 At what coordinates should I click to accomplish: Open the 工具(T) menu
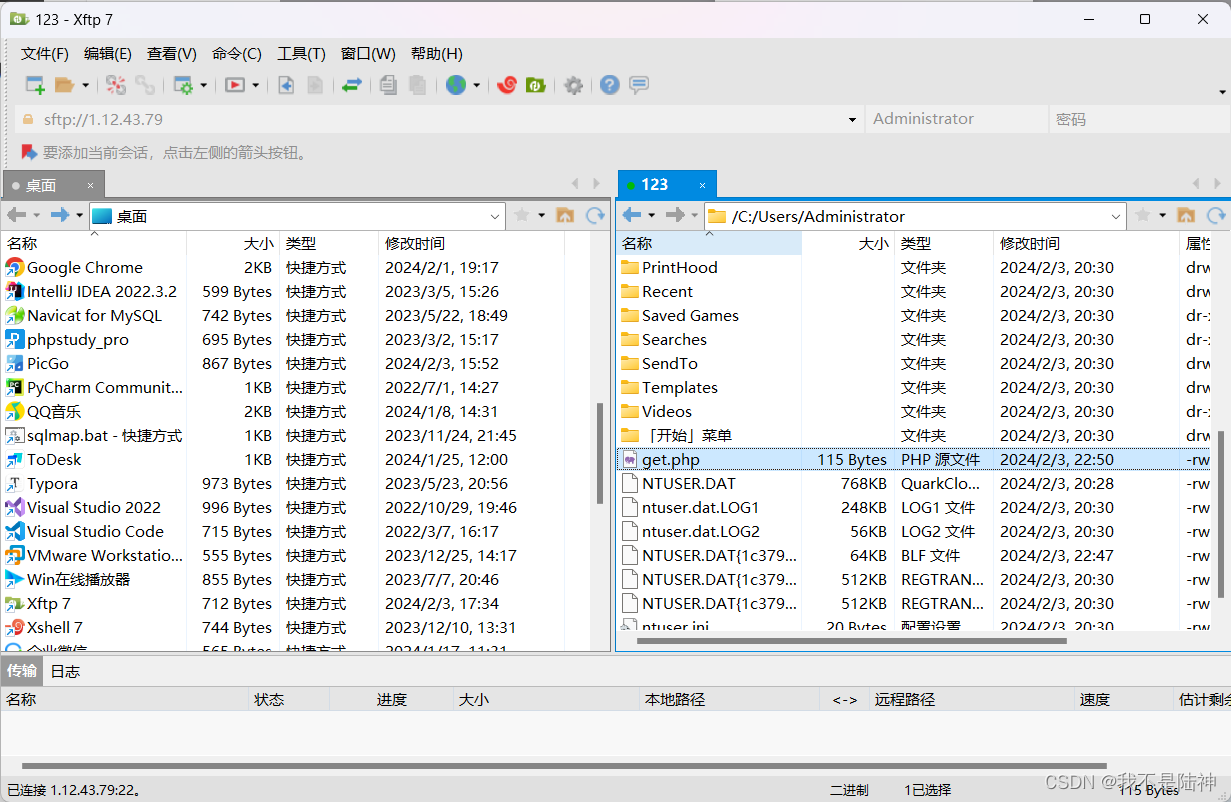click(x=300, y=53)
